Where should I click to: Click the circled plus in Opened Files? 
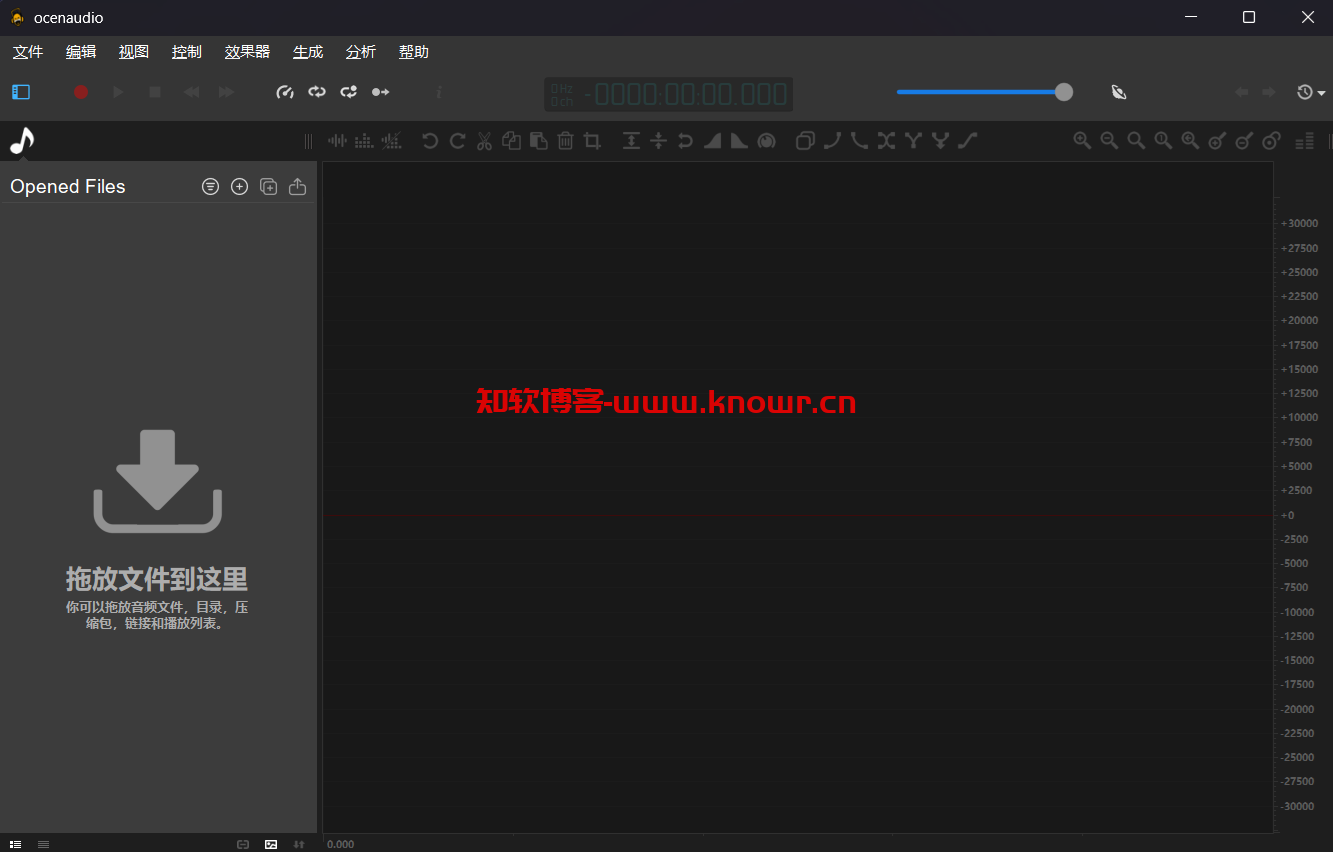239,186
